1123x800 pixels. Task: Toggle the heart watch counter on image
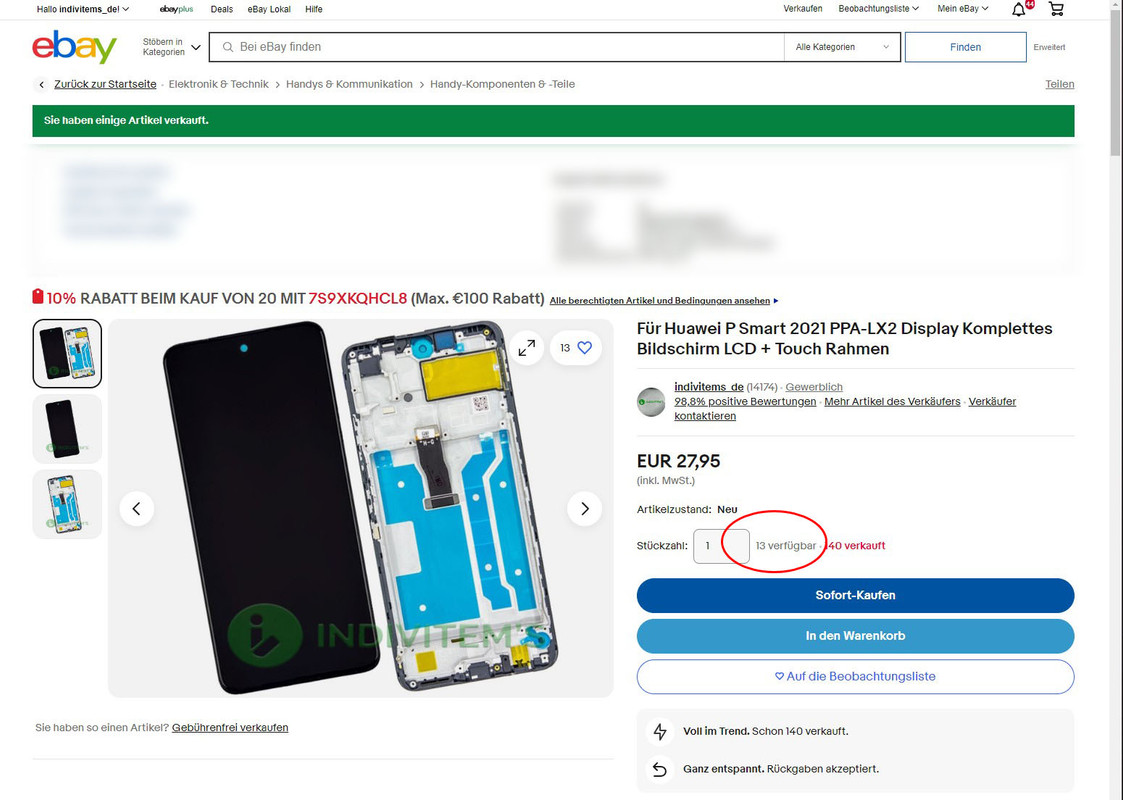click(576, 348)
